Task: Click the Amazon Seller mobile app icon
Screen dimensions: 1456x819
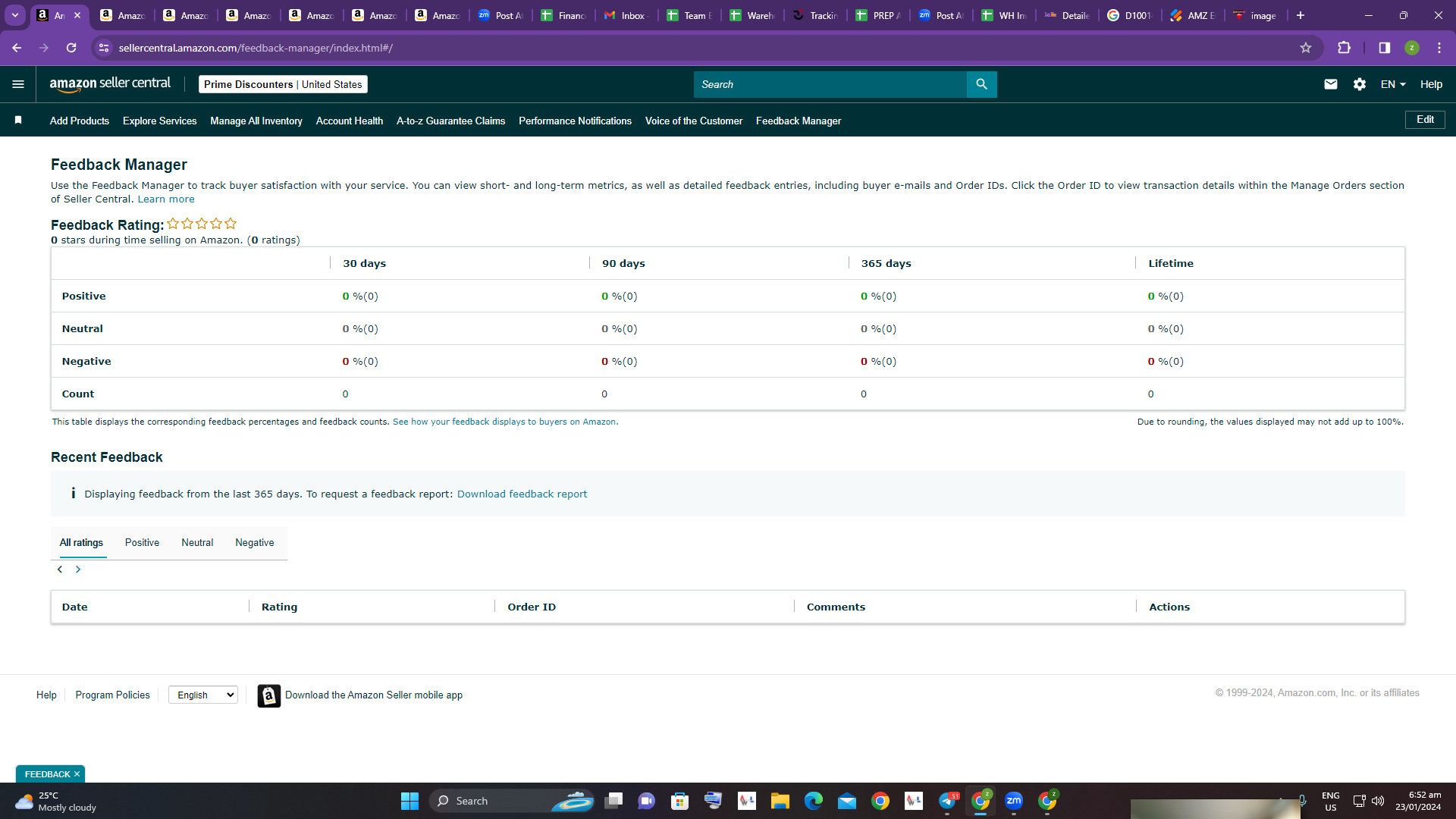Action: (x=268, y=695)
